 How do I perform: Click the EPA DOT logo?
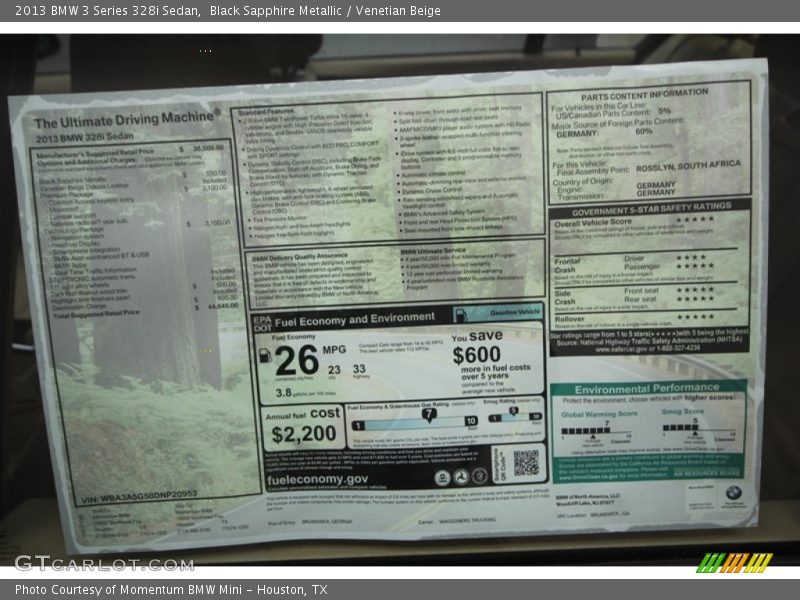point(262,319)
